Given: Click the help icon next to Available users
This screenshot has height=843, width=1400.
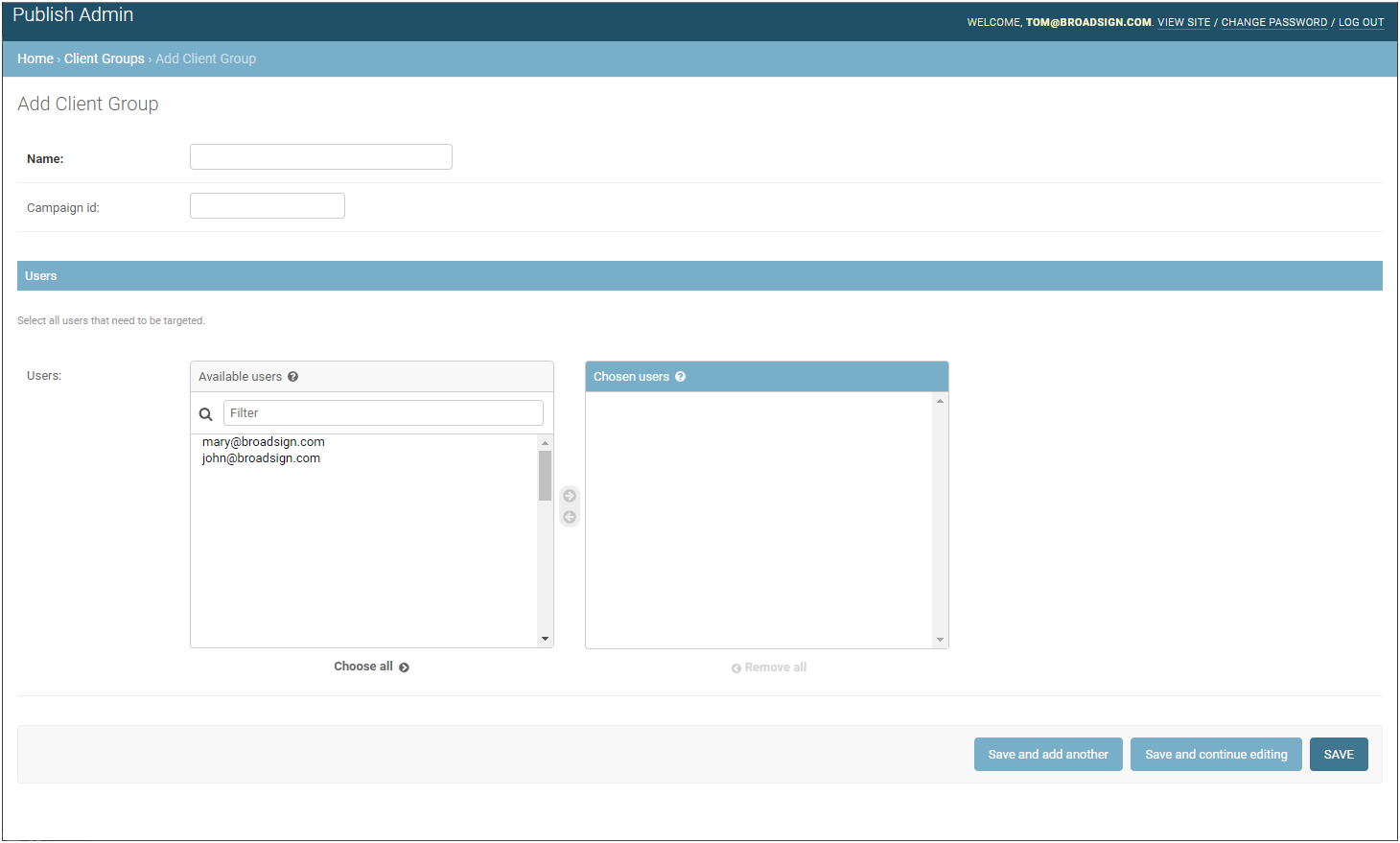Looking at the screenshot, I should coord(293,377).
